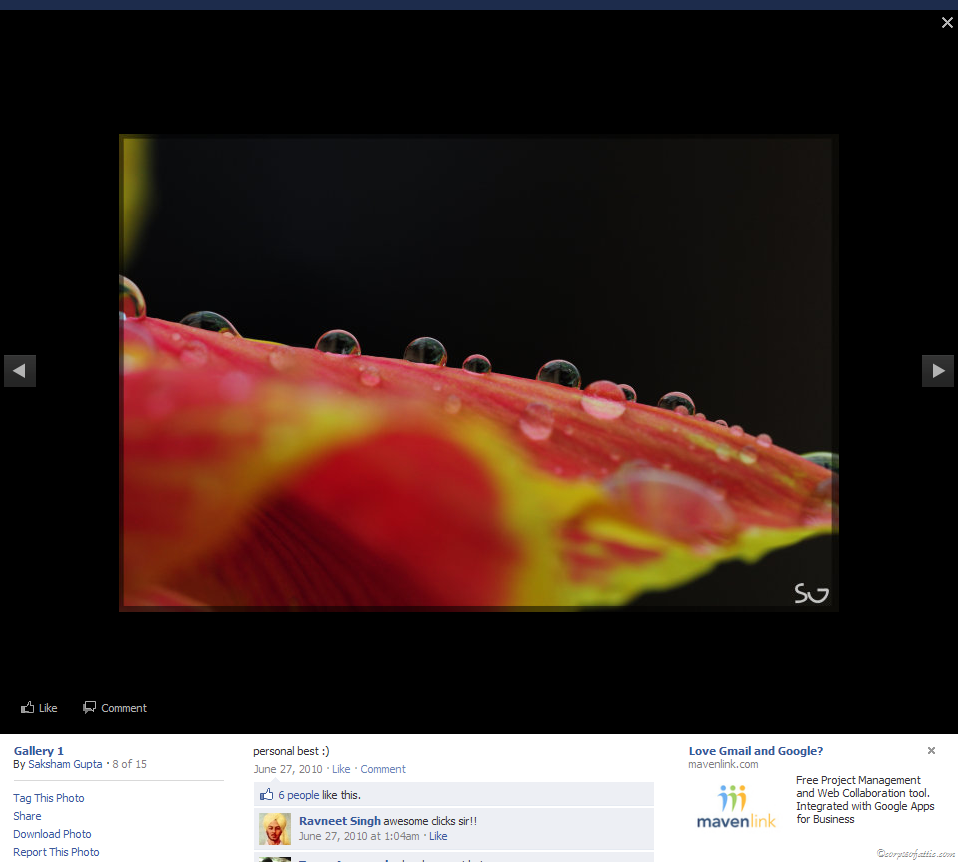This screenshot has height=862, width=958.
Task: Go to the previous photo with left arrow
Action: pyautogui.click(x=20, y=371)
